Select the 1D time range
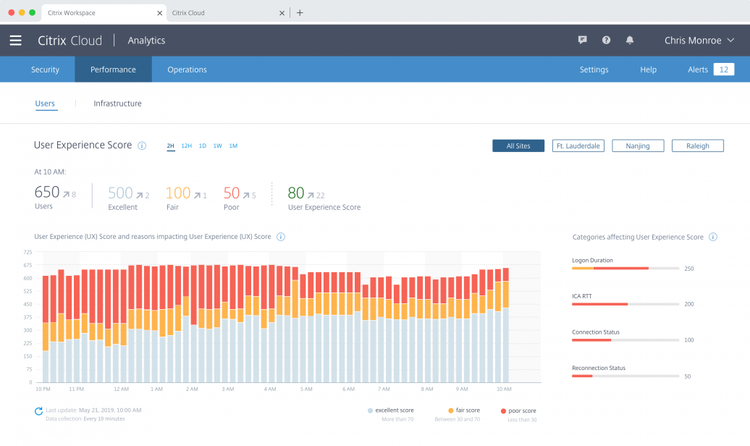 click(x=202, y=145)
